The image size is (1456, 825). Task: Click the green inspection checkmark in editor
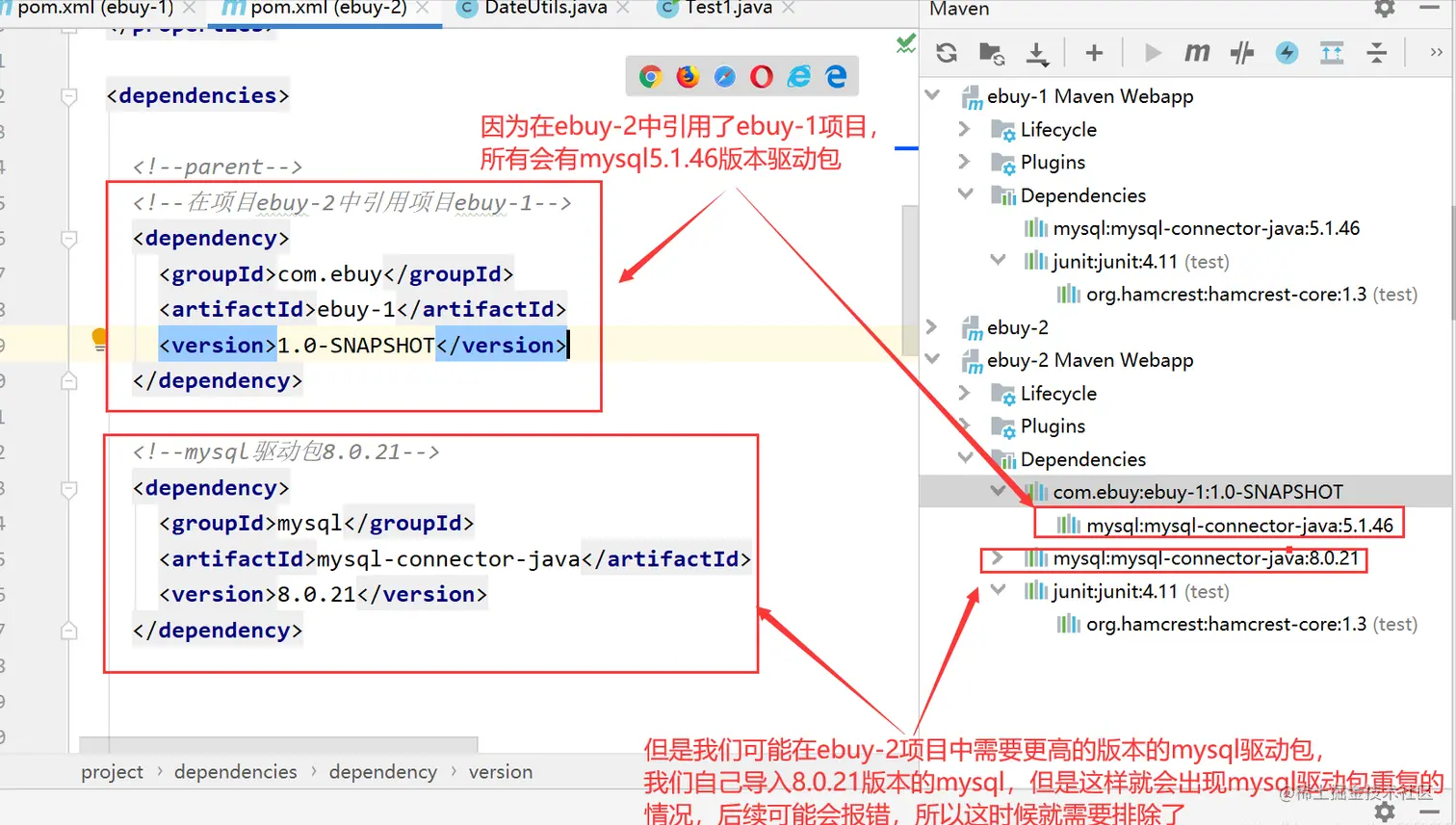[x=905, y=43]
